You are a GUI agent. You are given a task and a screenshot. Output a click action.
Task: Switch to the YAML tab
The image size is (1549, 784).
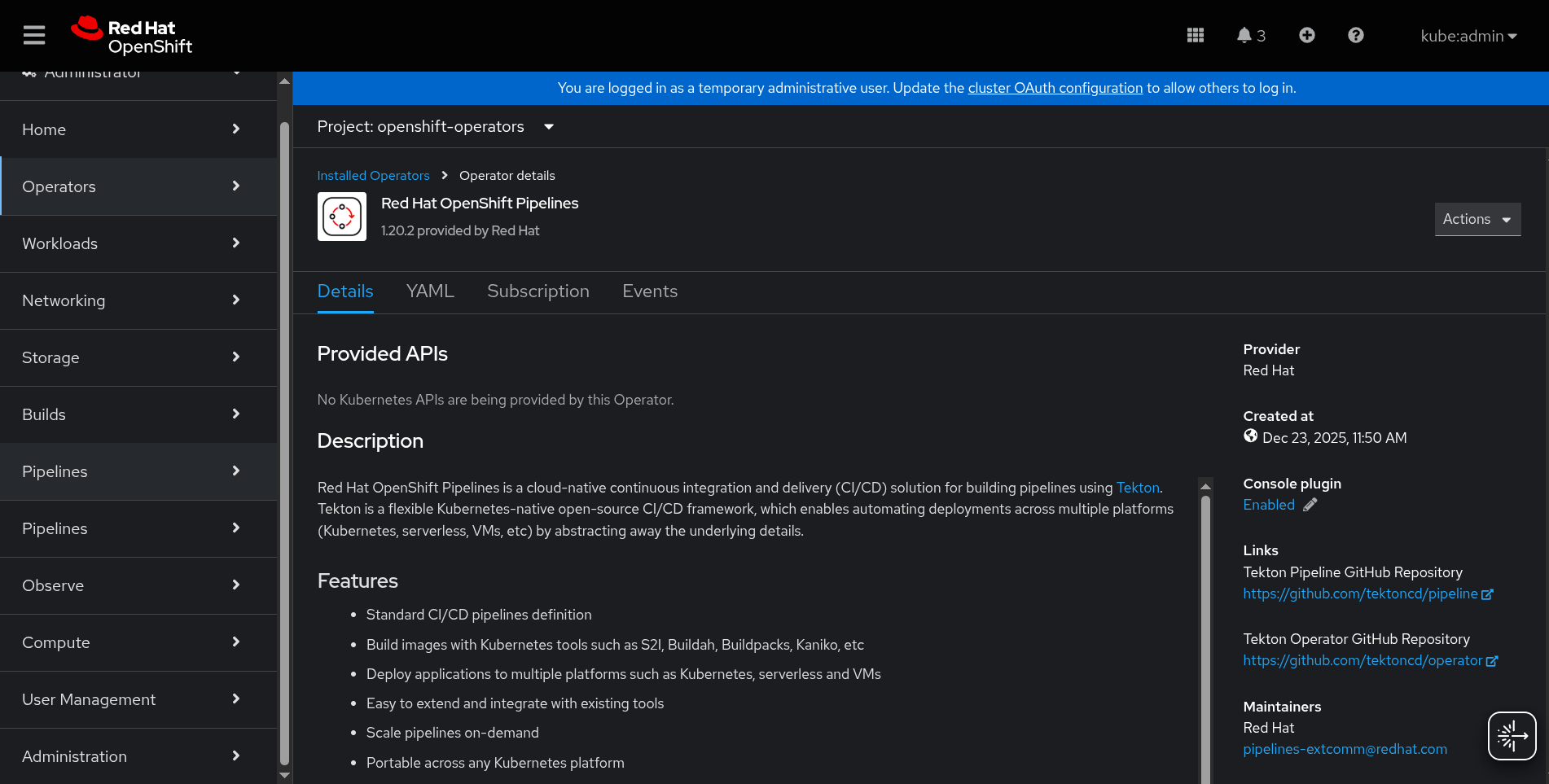point(430,291)
